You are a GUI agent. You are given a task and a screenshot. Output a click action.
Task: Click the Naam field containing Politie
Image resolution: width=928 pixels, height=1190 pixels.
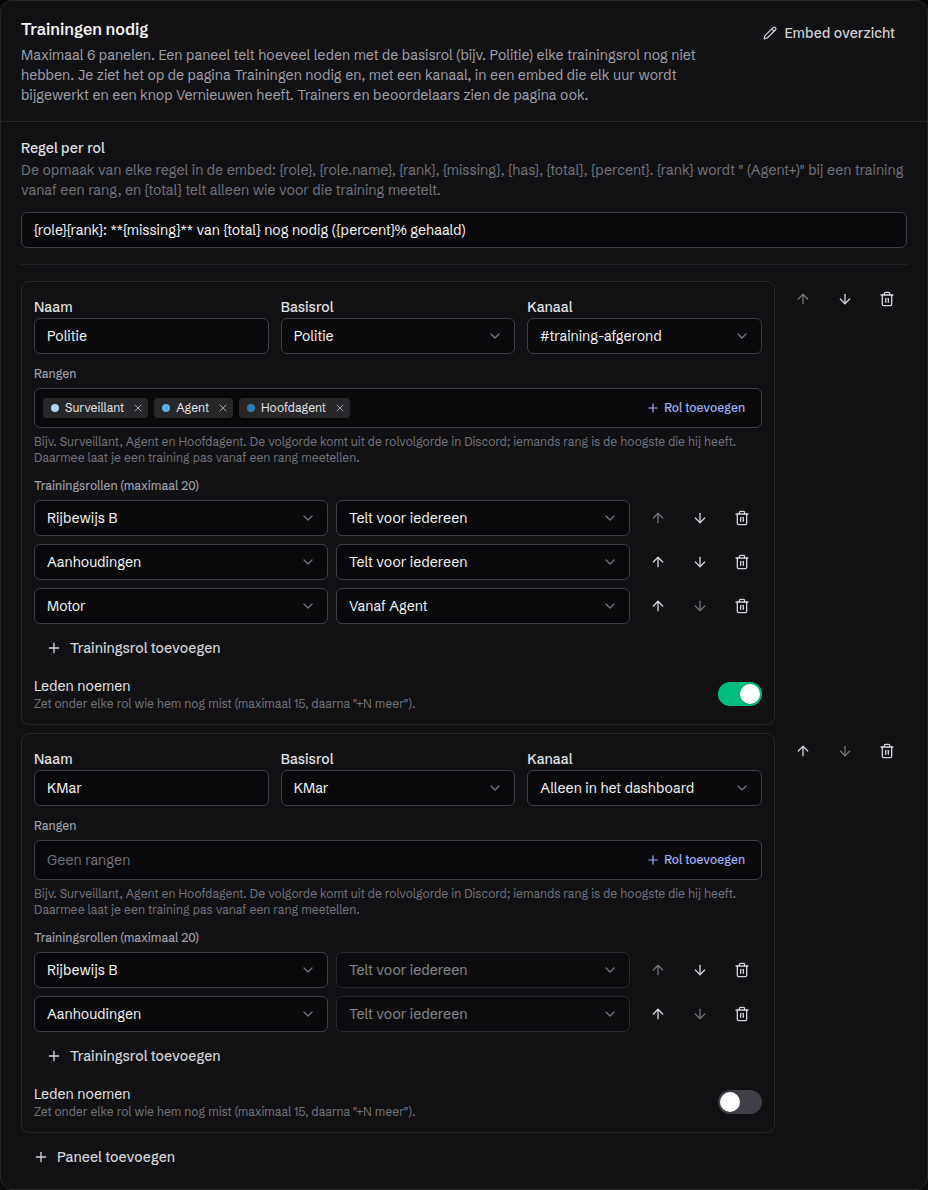(x=151, y=336)
